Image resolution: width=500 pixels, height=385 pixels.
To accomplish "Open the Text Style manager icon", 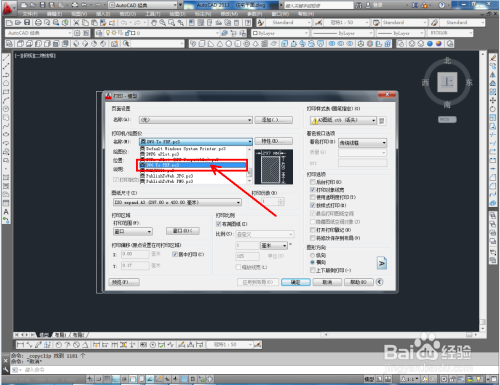I will click(261, 23).
